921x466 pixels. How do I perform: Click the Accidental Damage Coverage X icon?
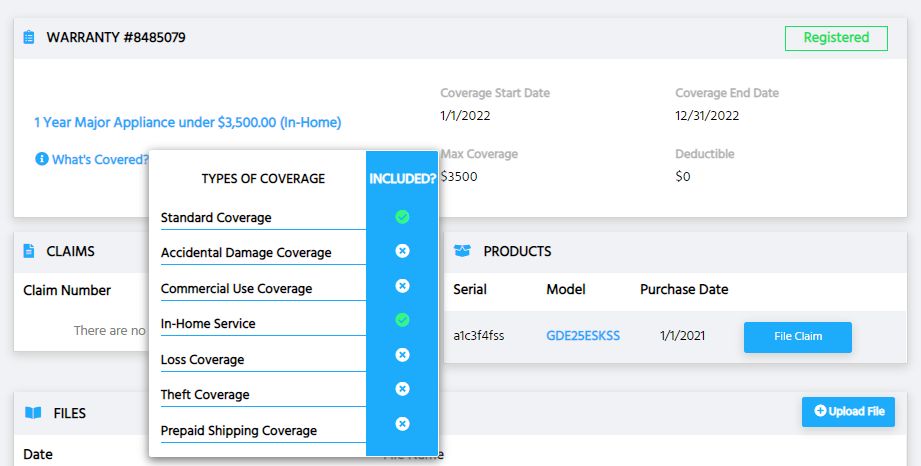[x=402, y=252]
